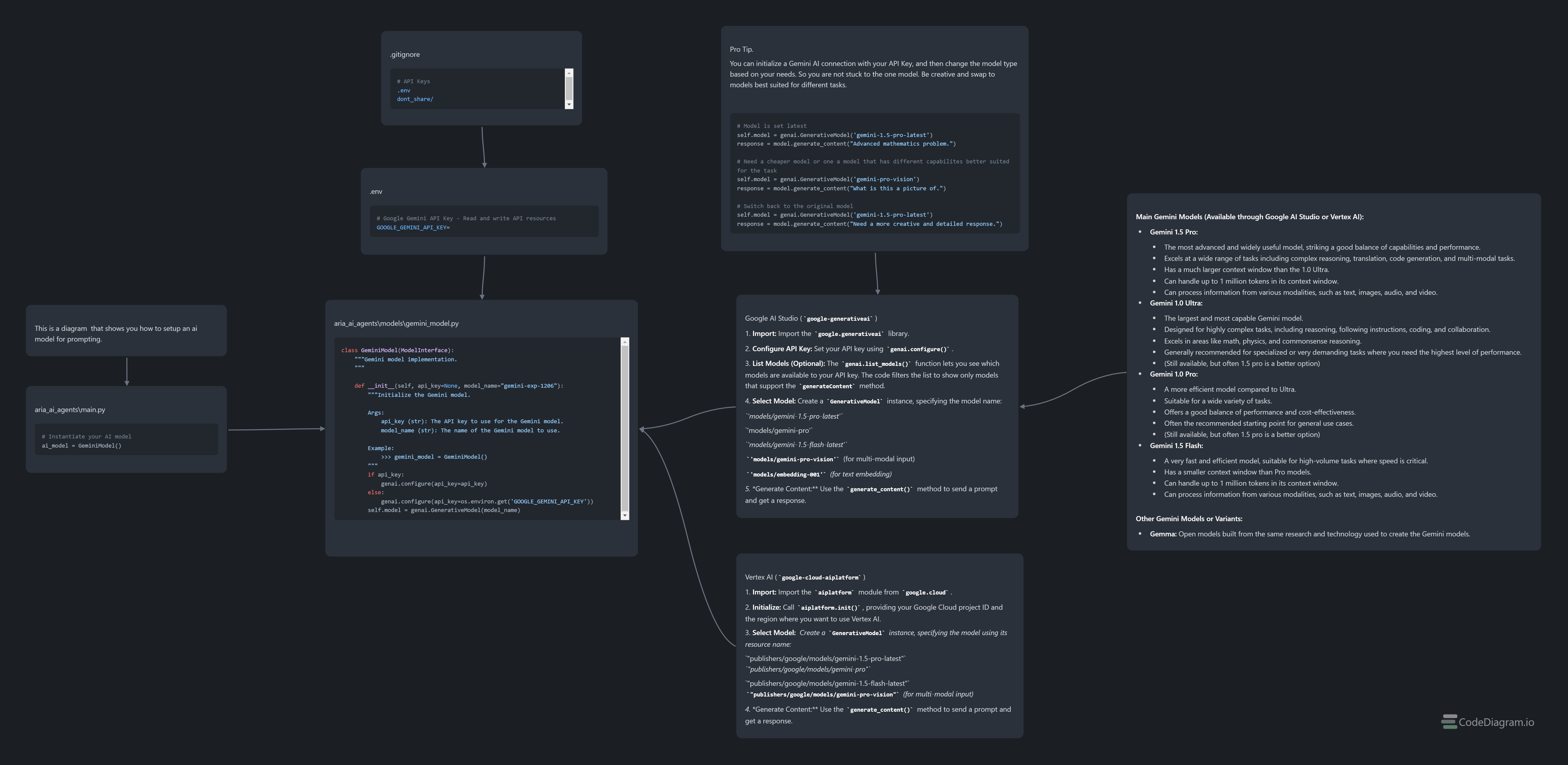Select 'Other Gemini Models or Variants:' heading
Screen dimensions: 1568x765
coord(1189,519)
